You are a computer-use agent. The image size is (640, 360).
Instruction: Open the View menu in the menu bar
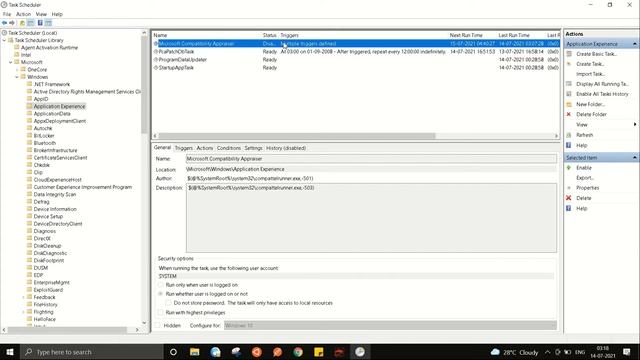pyautogui.click(x=41, y=14)
